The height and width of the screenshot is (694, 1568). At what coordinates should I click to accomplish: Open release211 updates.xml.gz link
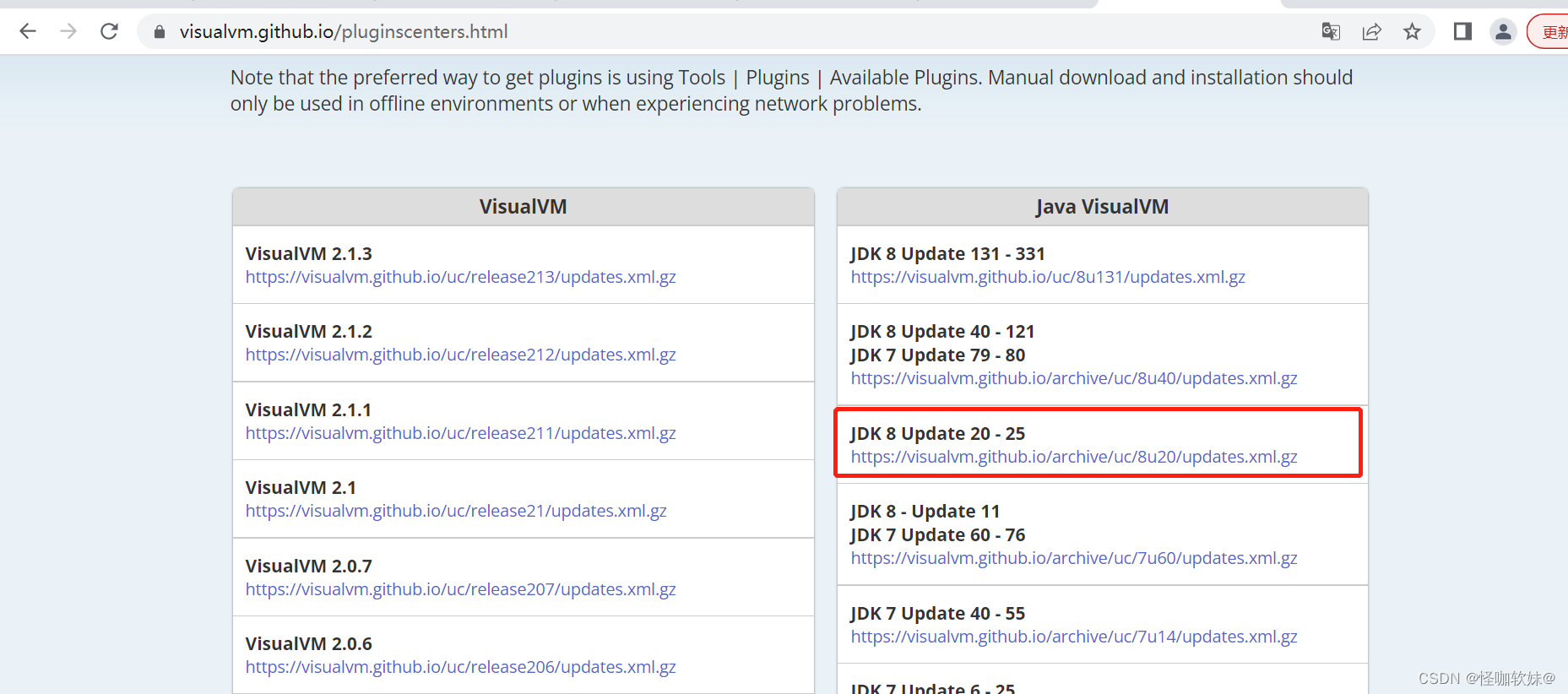pyautogui.click(x=460, y=433)
